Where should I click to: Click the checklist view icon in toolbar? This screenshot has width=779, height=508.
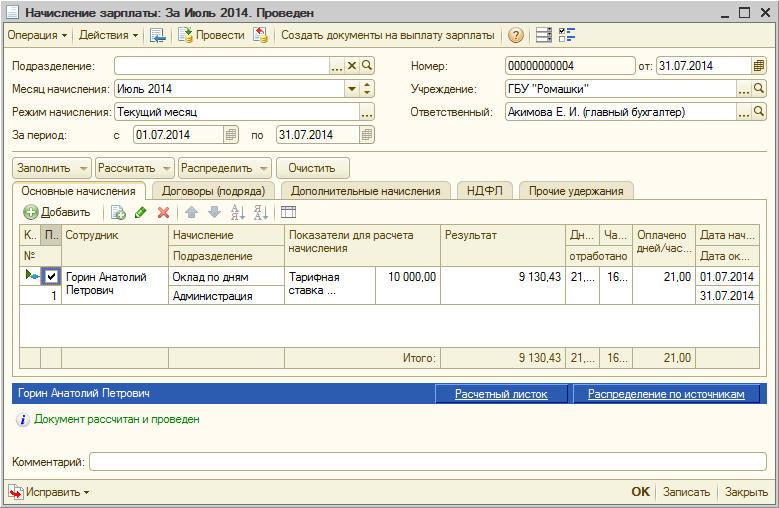[567, 35]
